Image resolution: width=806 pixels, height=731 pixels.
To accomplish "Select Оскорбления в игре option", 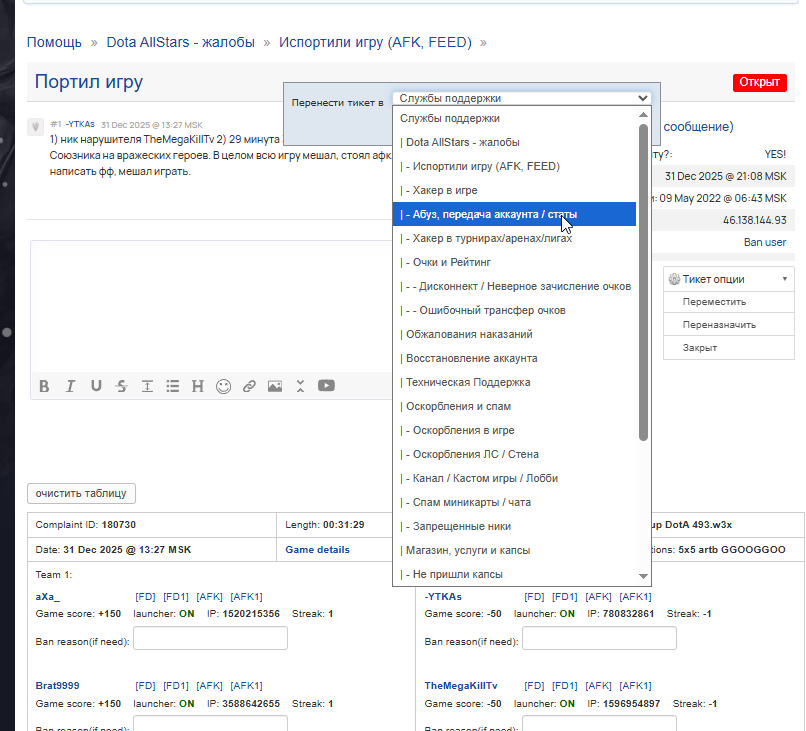I will (x=514, y=430).
